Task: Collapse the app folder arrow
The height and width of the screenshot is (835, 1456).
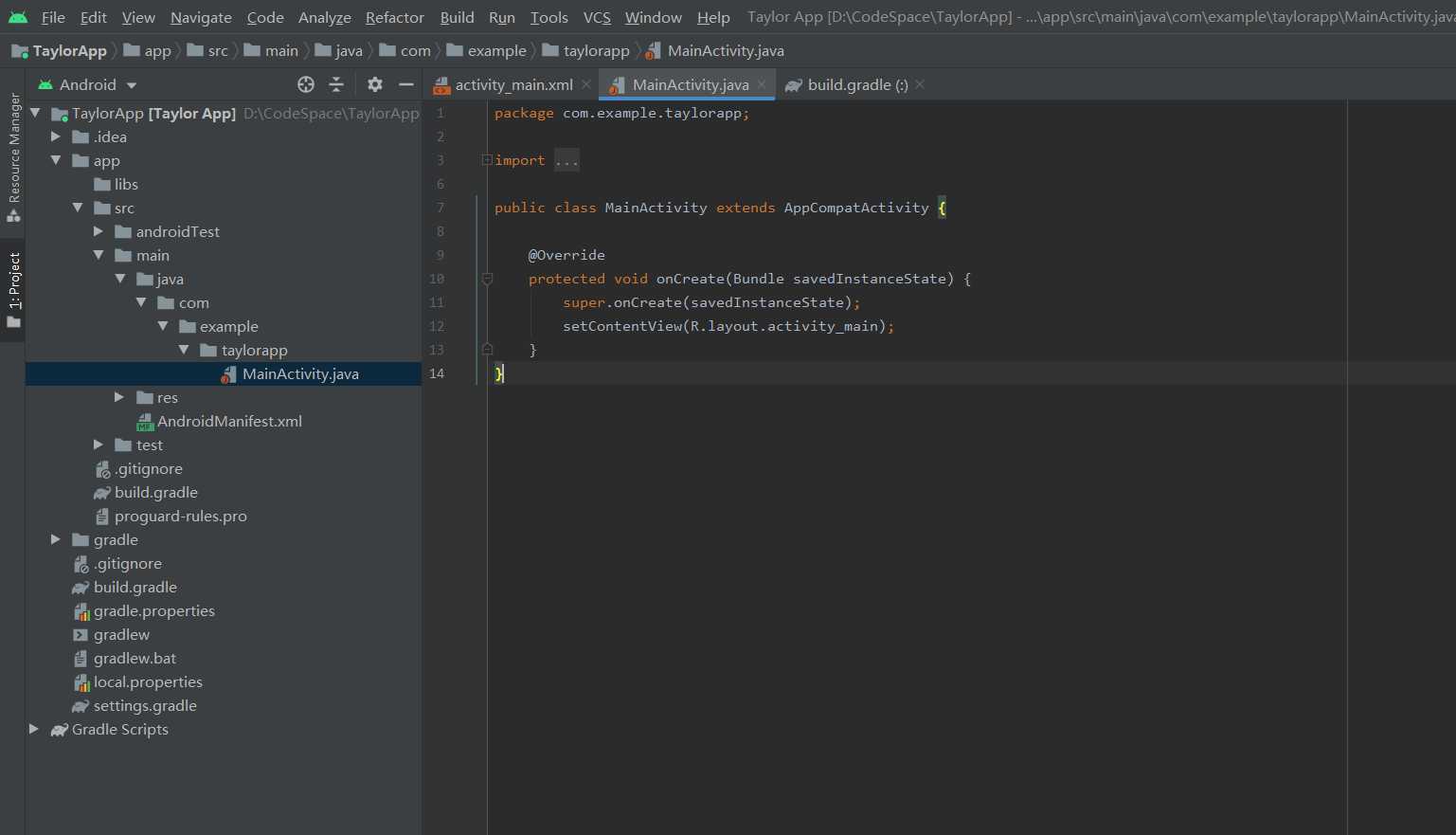Action: point(56,160)
